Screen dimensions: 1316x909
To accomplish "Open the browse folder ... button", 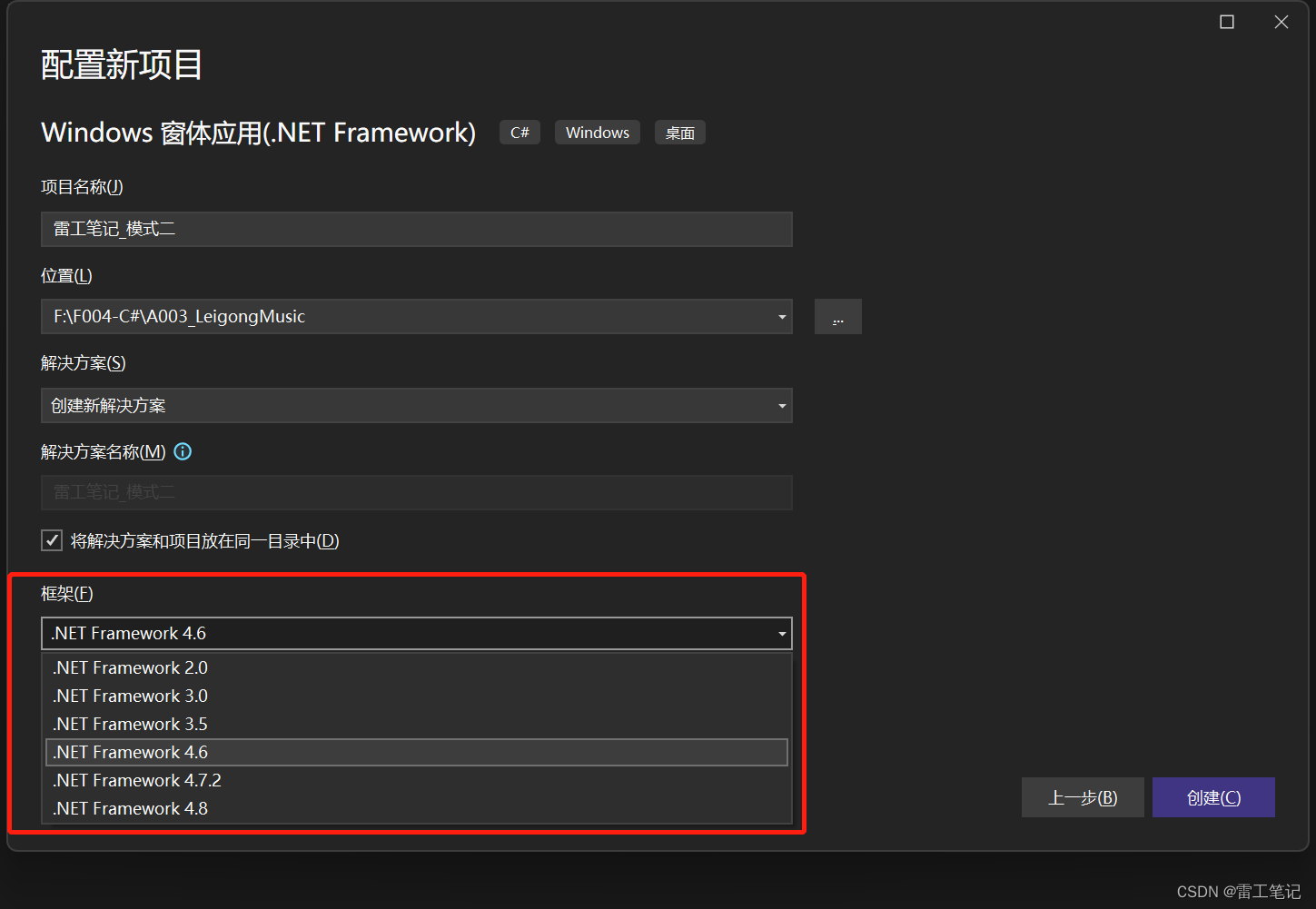I will point(838,317).
